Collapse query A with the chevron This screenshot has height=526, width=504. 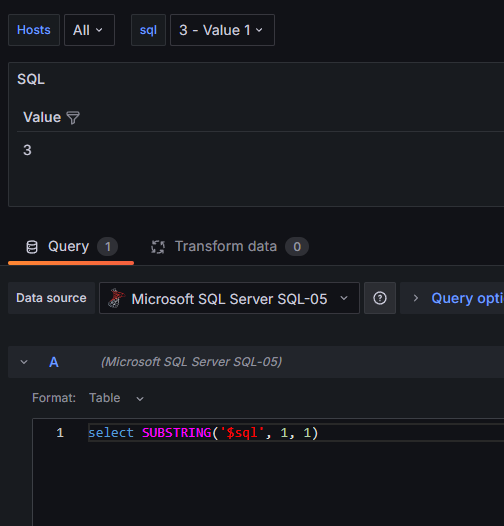24,362
